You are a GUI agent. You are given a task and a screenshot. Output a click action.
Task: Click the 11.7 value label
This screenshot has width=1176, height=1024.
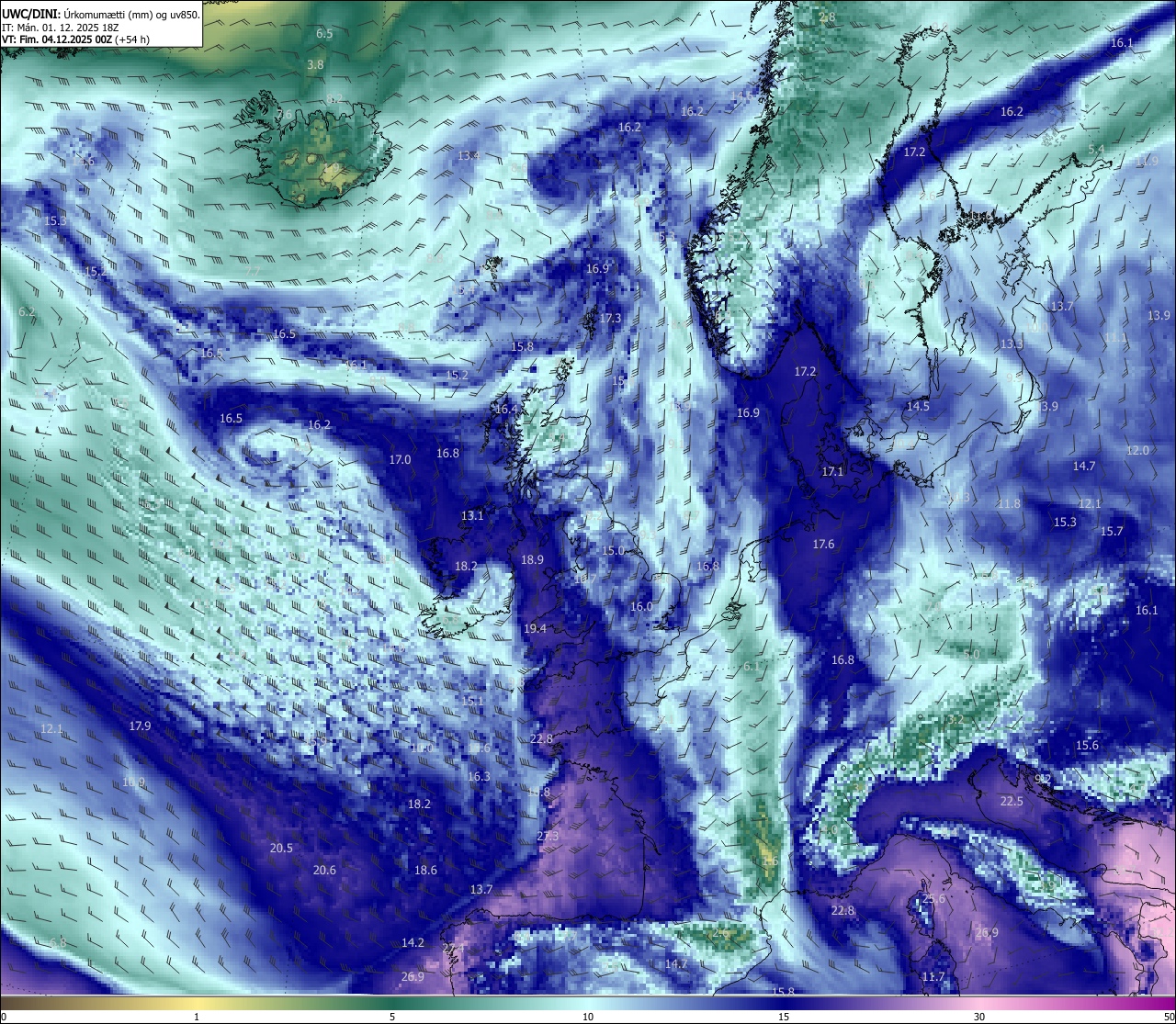coord(933,976)
